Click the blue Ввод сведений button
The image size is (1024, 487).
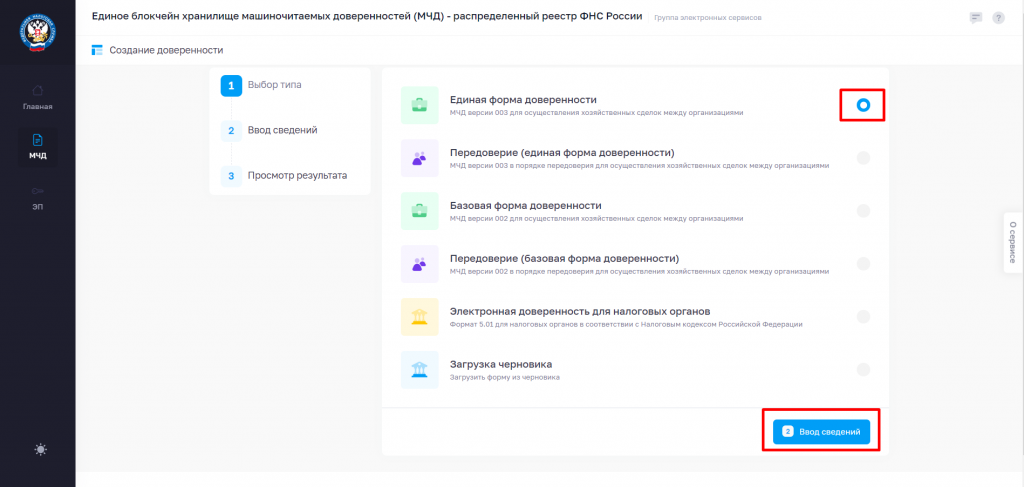point(822,432)
